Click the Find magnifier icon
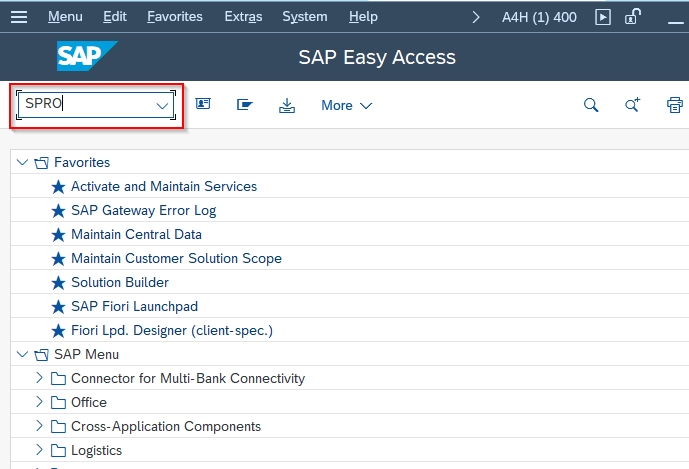The image size is (689, 469). click(591, 105)
